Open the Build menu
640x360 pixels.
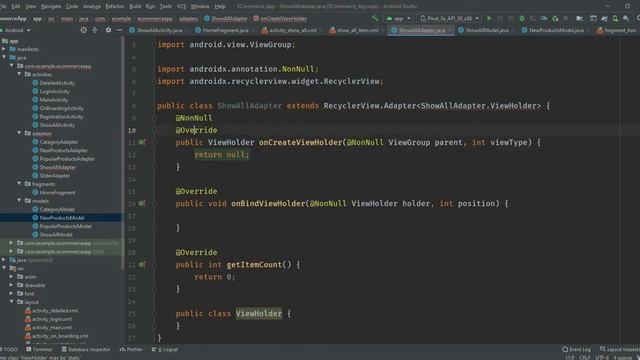[135, 6]
